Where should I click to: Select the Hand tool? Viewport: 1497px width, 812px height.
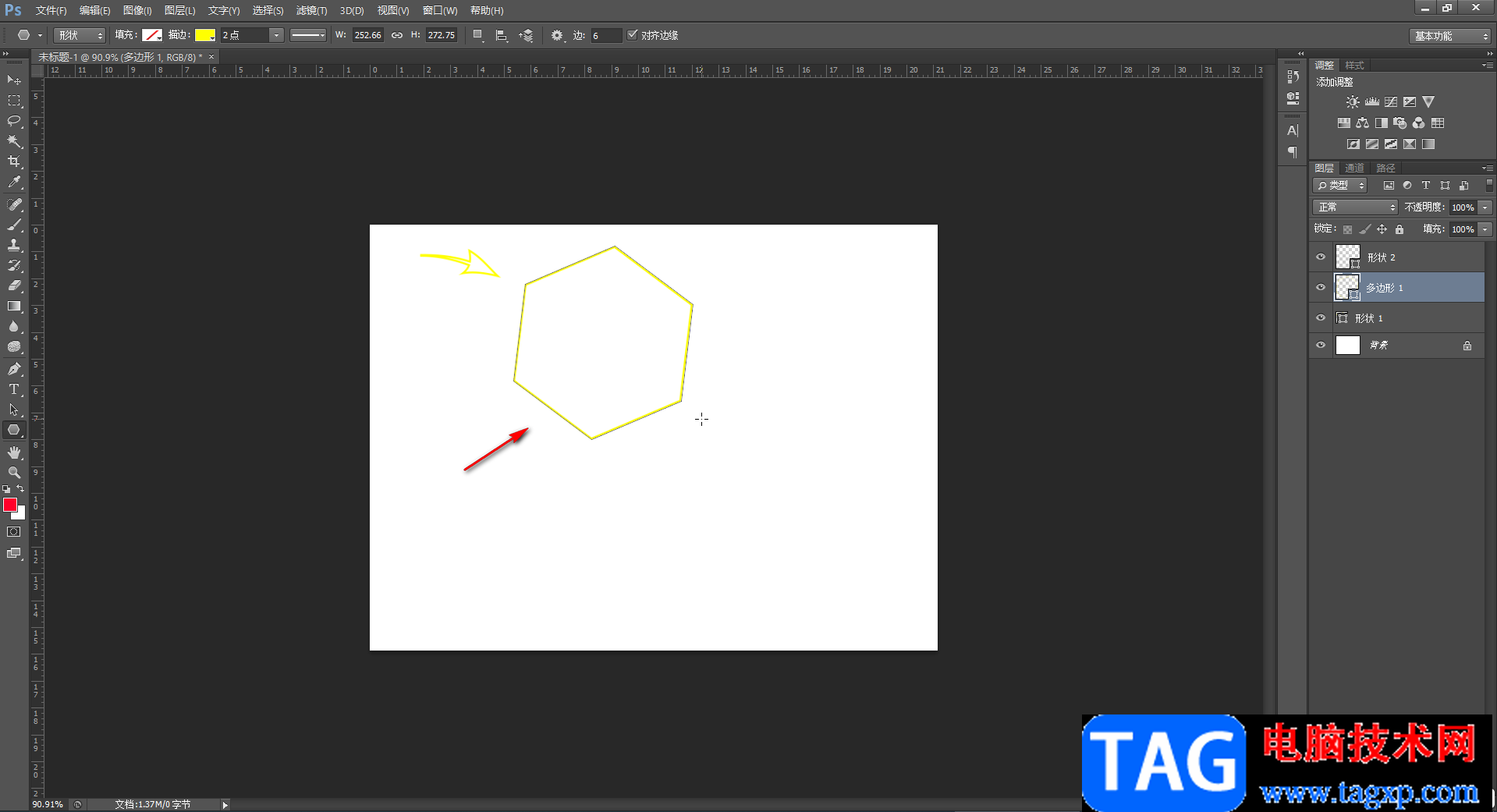[x=14, y=452]
